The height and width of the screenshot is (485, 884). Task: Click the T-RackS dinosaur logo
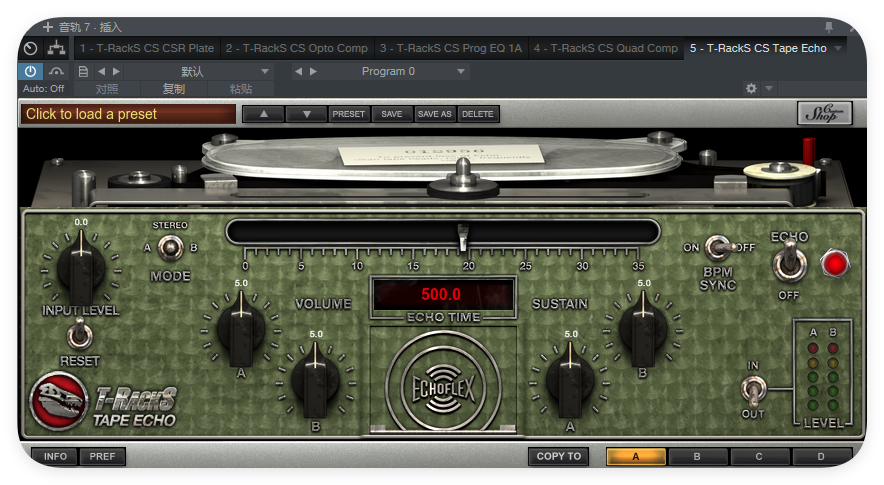point(59,400)
